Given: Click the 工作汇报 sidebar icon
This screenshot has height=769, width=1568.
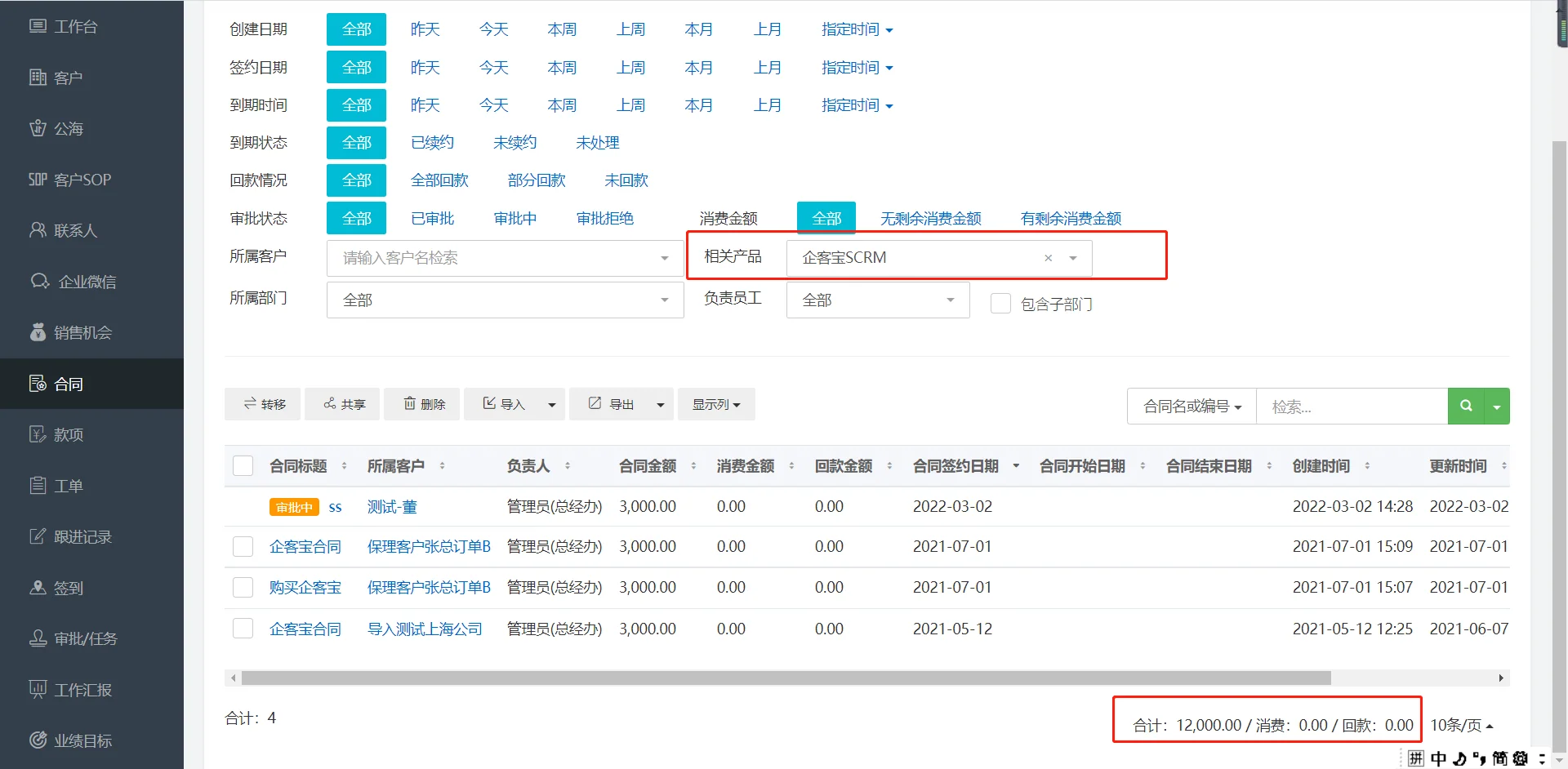Looking at the screenshot, I should click(x=38, y=690).
